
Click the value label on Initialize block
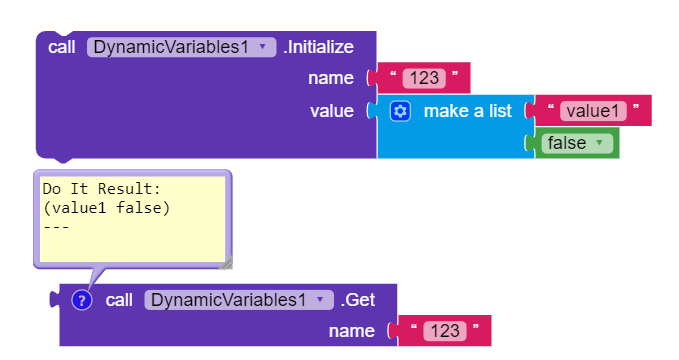(x=332, y=111)
